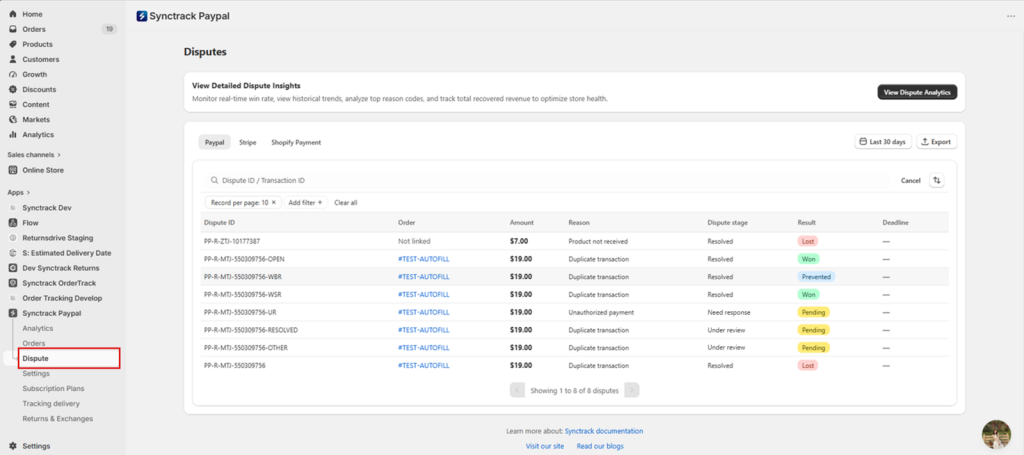Go to next page of disputes
1024x455 pixels.
point(632,390)
